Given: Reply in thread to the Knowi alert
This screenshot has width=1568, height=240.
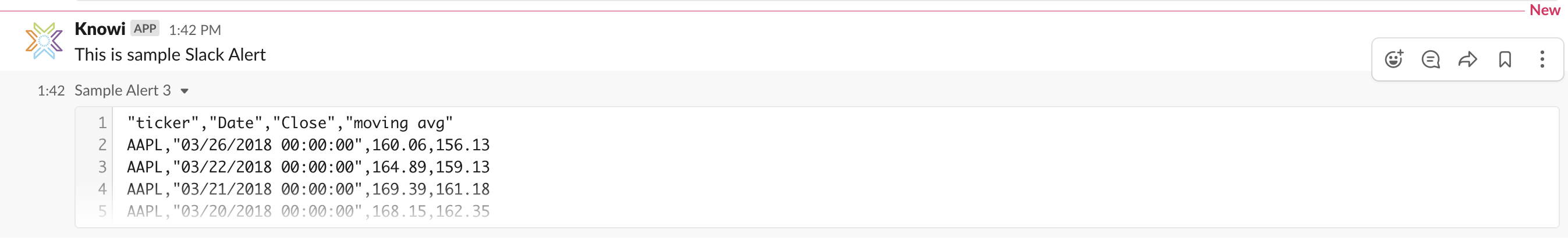Looking at the screenshot, I should click(x=1431, y=59).
